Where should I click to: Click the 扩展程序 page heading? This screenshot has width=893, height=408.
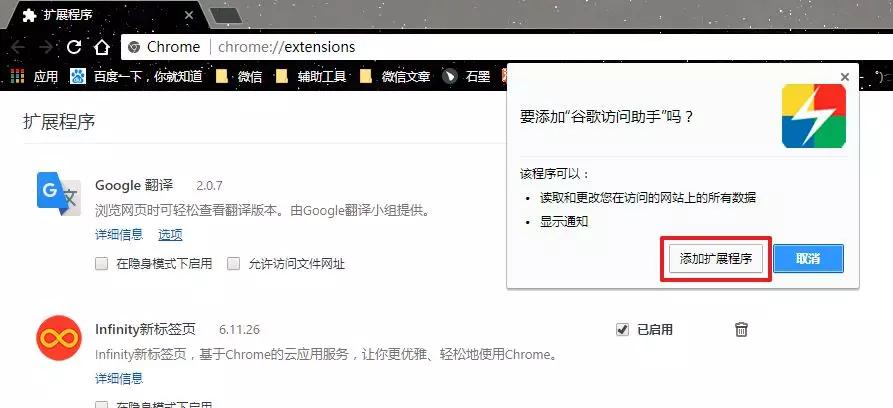coord(59,122)
